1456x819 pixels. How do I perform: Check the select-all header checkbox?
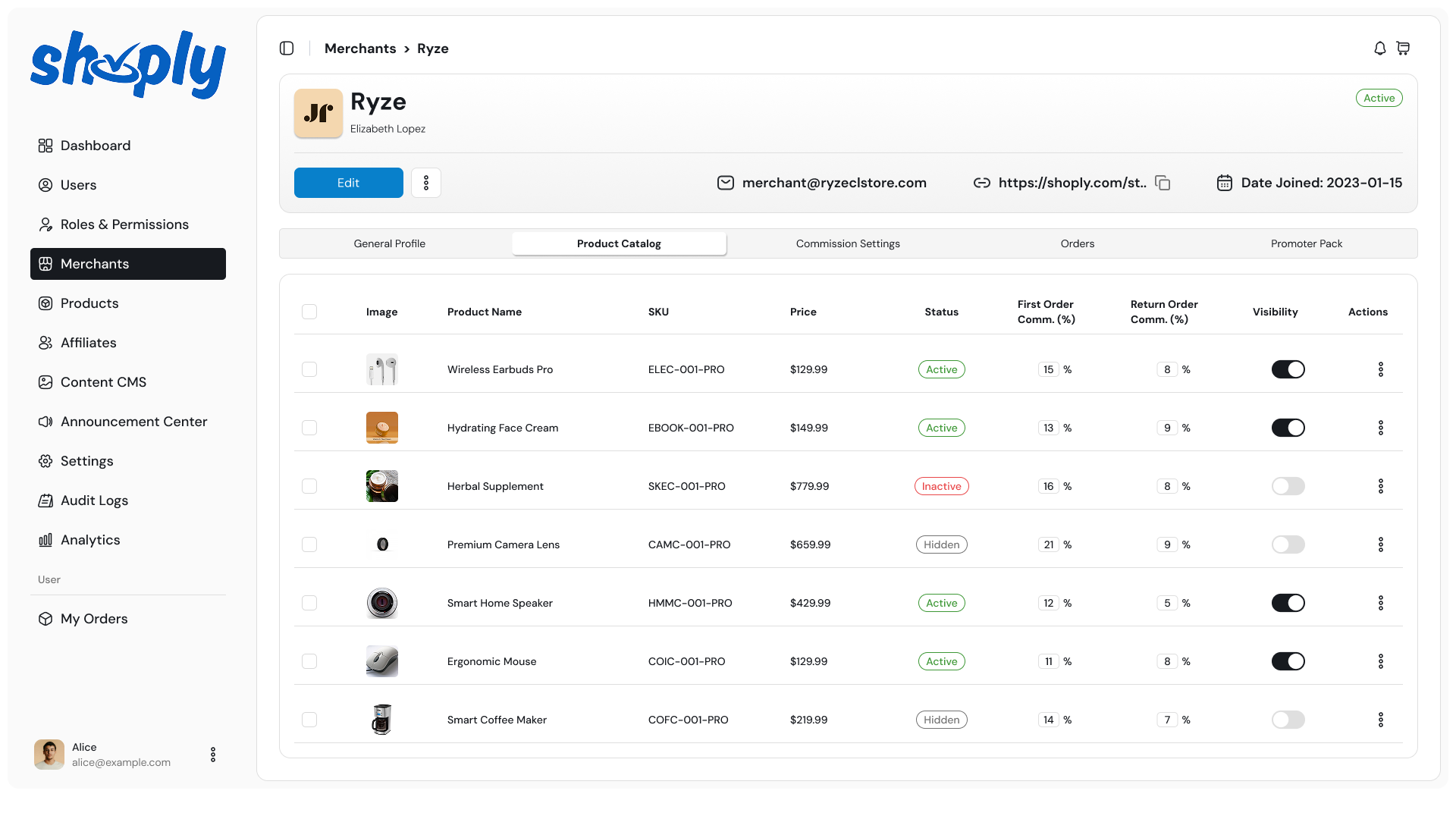coord(309,312)
